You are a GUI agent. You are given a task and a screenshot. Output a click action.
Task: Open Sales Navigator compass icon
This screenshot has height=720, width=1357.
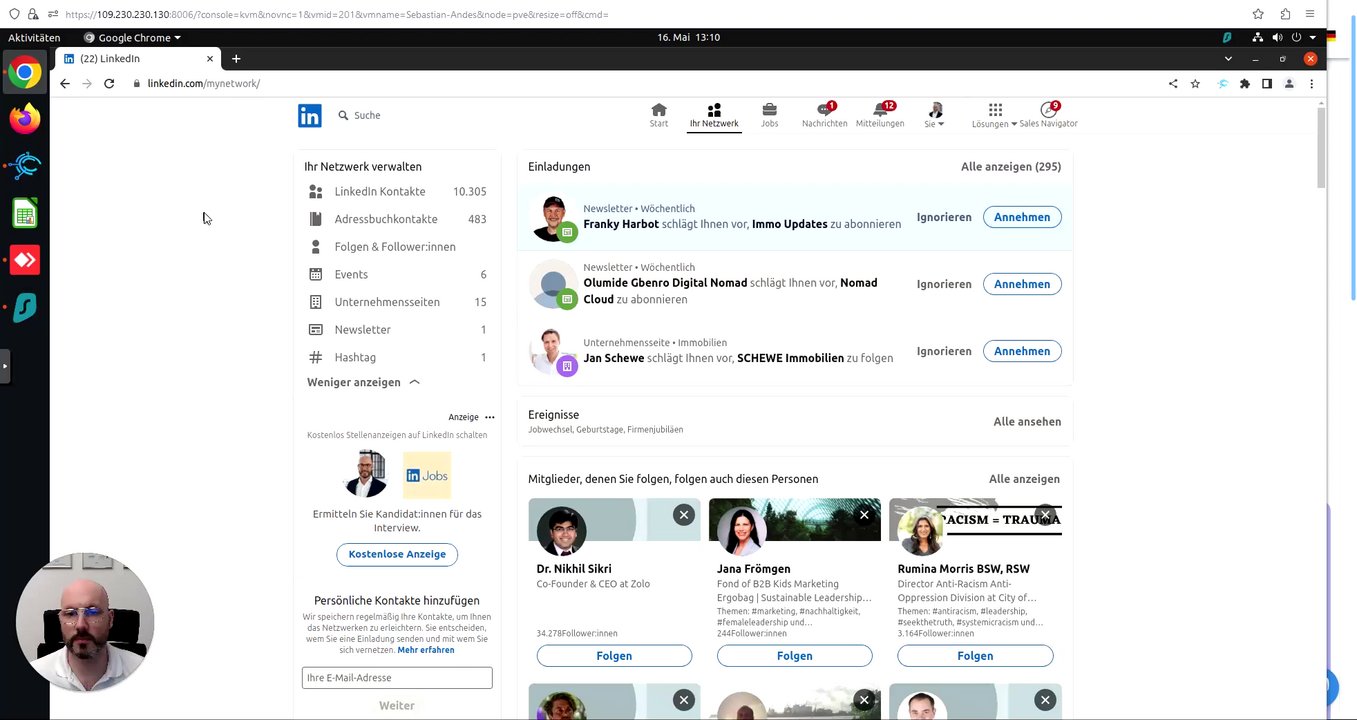point(1048,115)
